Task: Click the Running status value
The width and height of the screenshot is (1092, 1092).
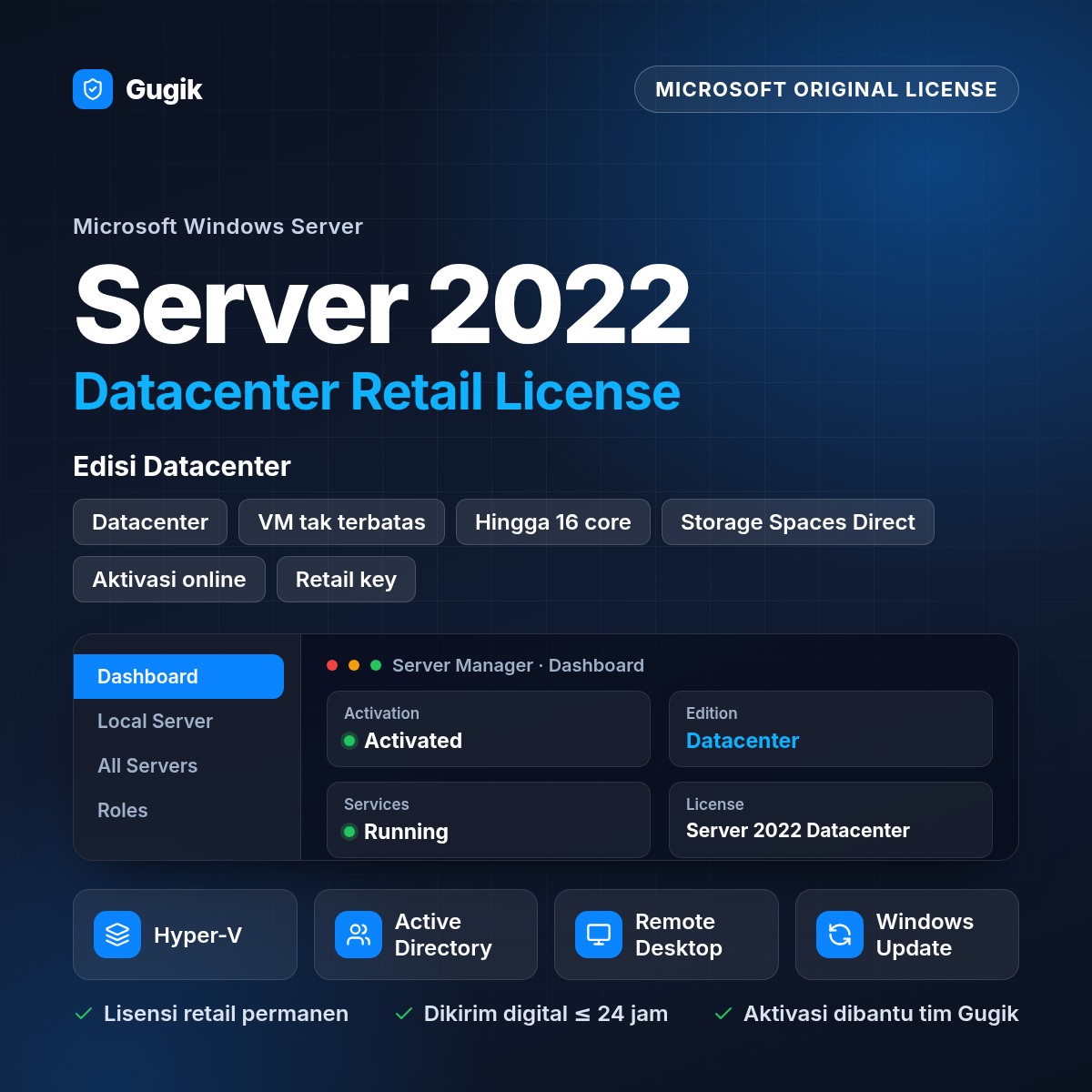Action: (x=406, y=832)
